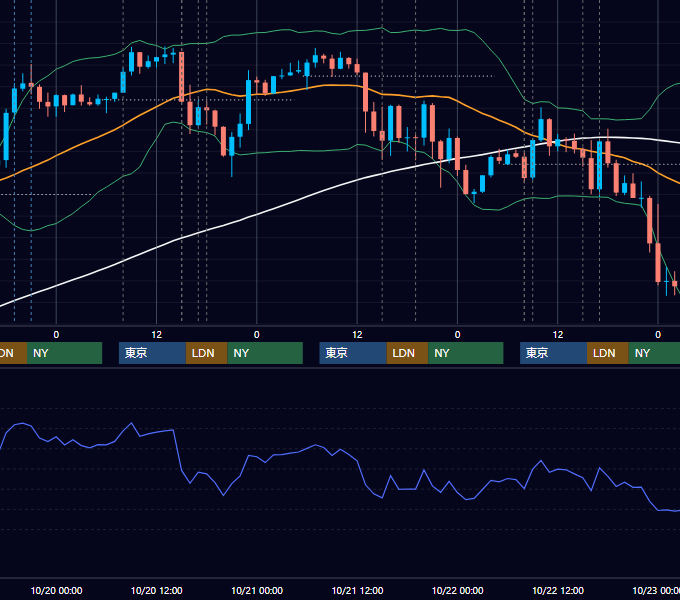Click the 10/21 12:00 date label
Image resolution: width=680 pixels, height=600 pixels.
(x=357, y=590)
